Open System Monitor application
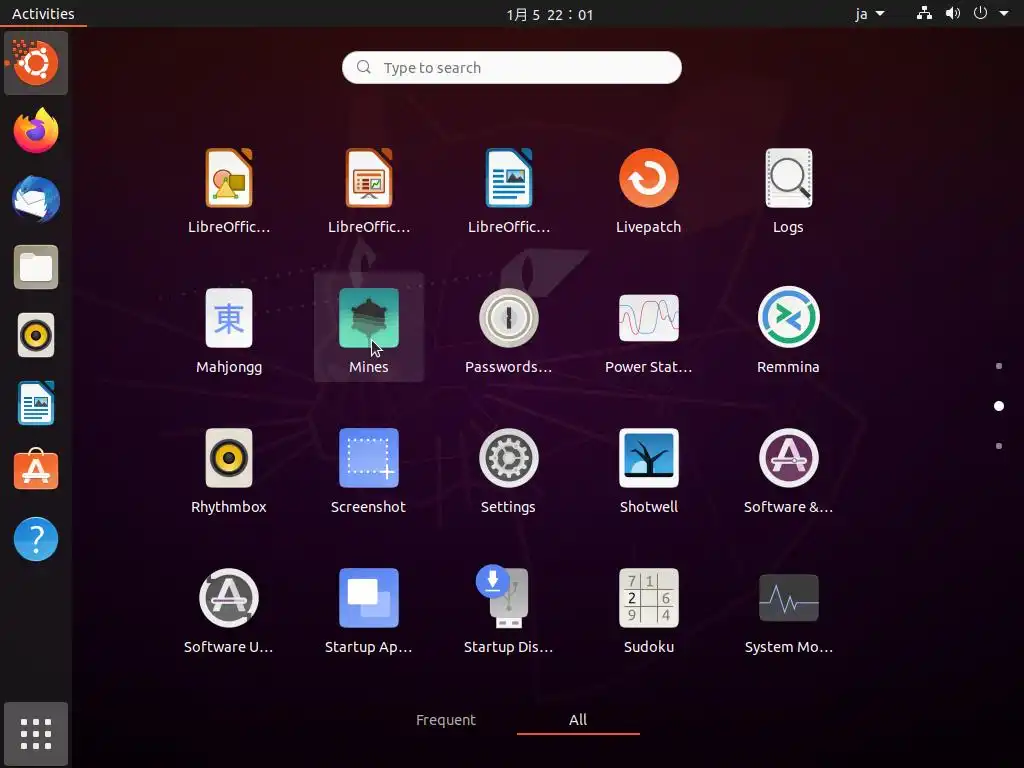Image resolution: width=1024 pixels, height=768 pixels. pyautogui.click(x=788, y=598)
